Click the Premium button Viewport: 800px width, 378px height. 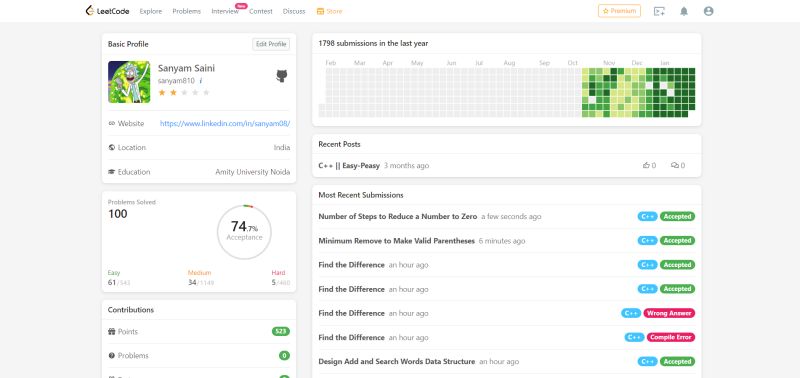619,11
